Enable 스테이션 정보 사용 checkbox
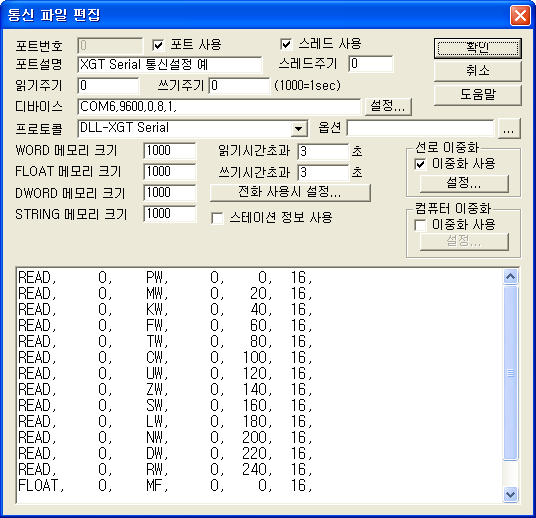The width and height of the screenshot is (536, 518). [217, 218]
